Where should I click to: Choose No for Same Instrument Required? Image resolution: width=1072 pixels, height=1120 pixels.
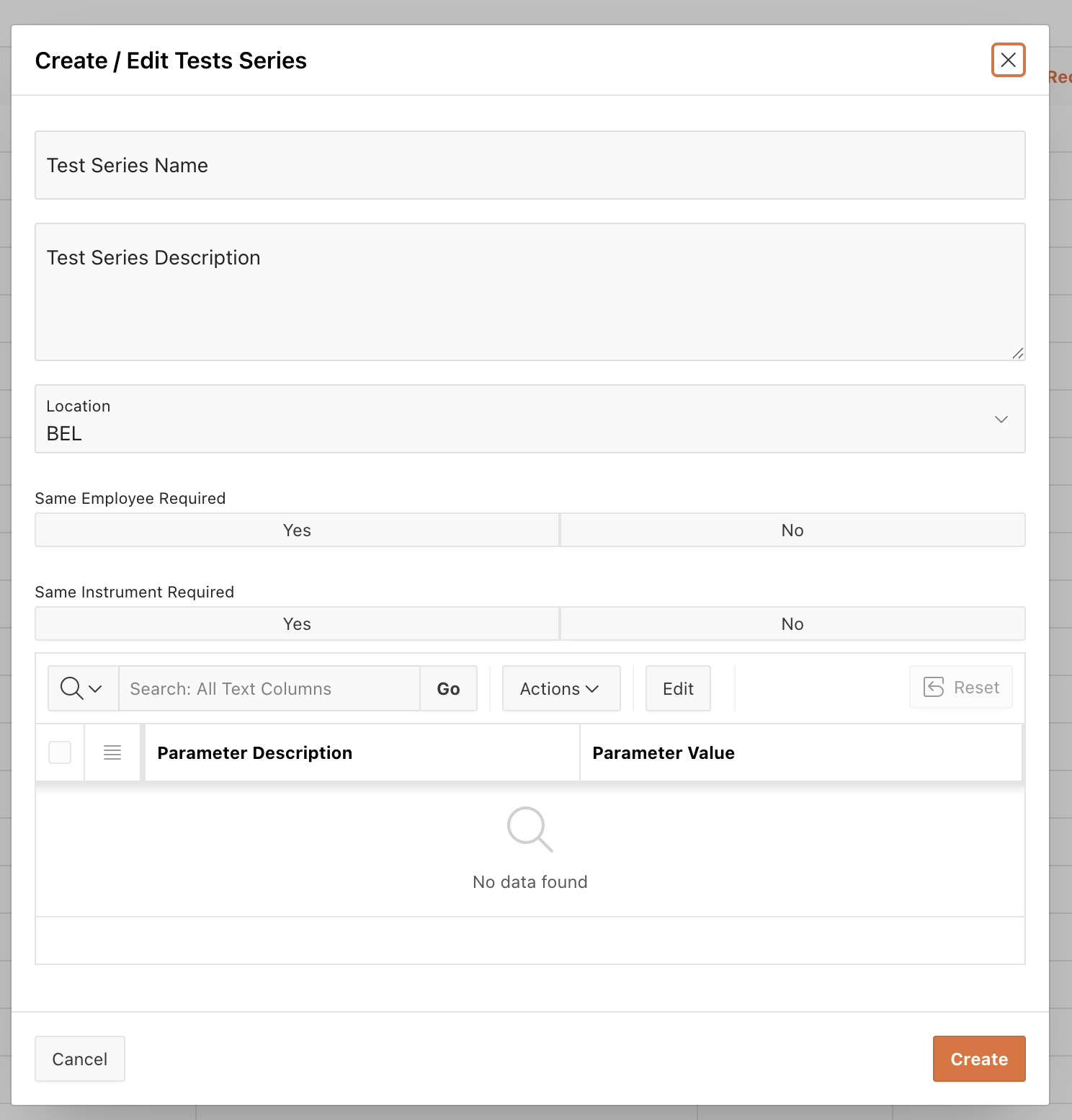pyautogui.click(x=792, y=624)
